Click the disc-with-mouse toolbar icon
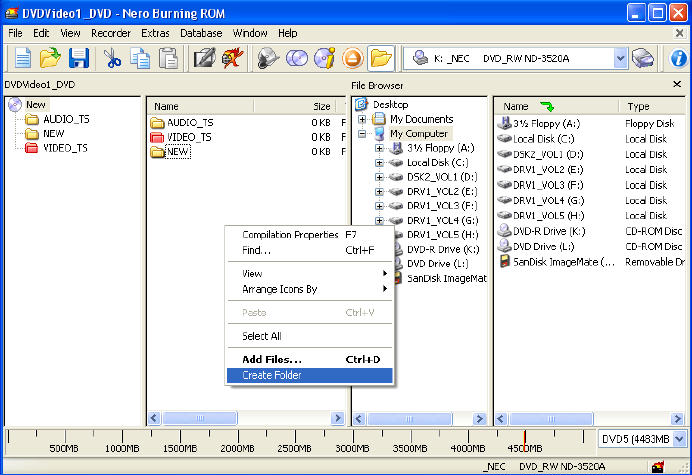 (x=268, y=58)
